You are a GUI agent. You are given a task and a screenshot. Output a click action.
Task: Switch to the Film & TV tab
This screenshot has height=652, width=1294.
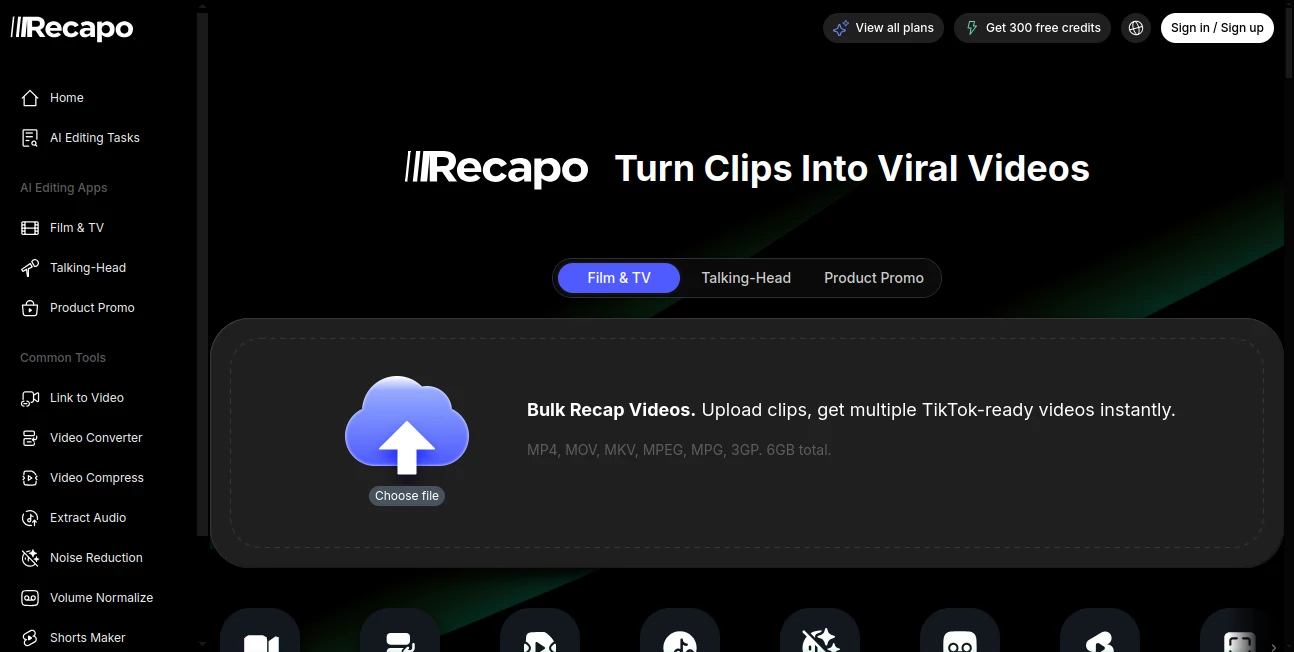coord(619,278)
